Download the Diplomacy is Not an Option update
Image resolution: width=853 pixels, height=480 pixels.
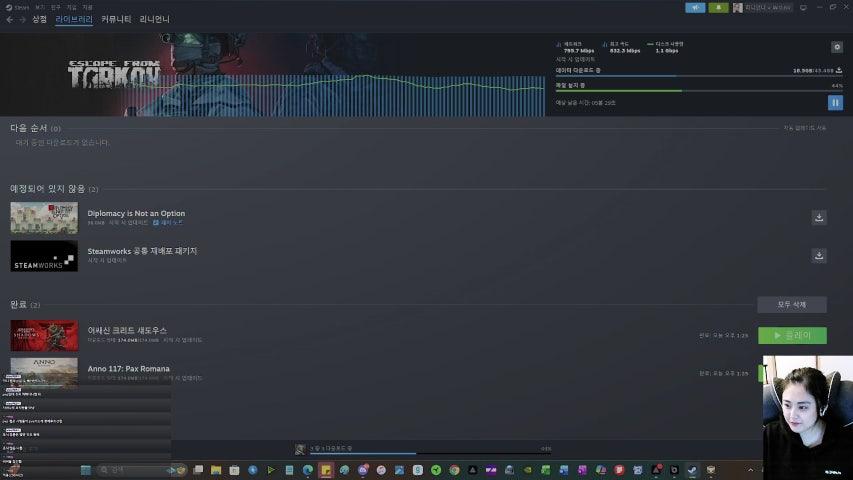pos(819,218)
